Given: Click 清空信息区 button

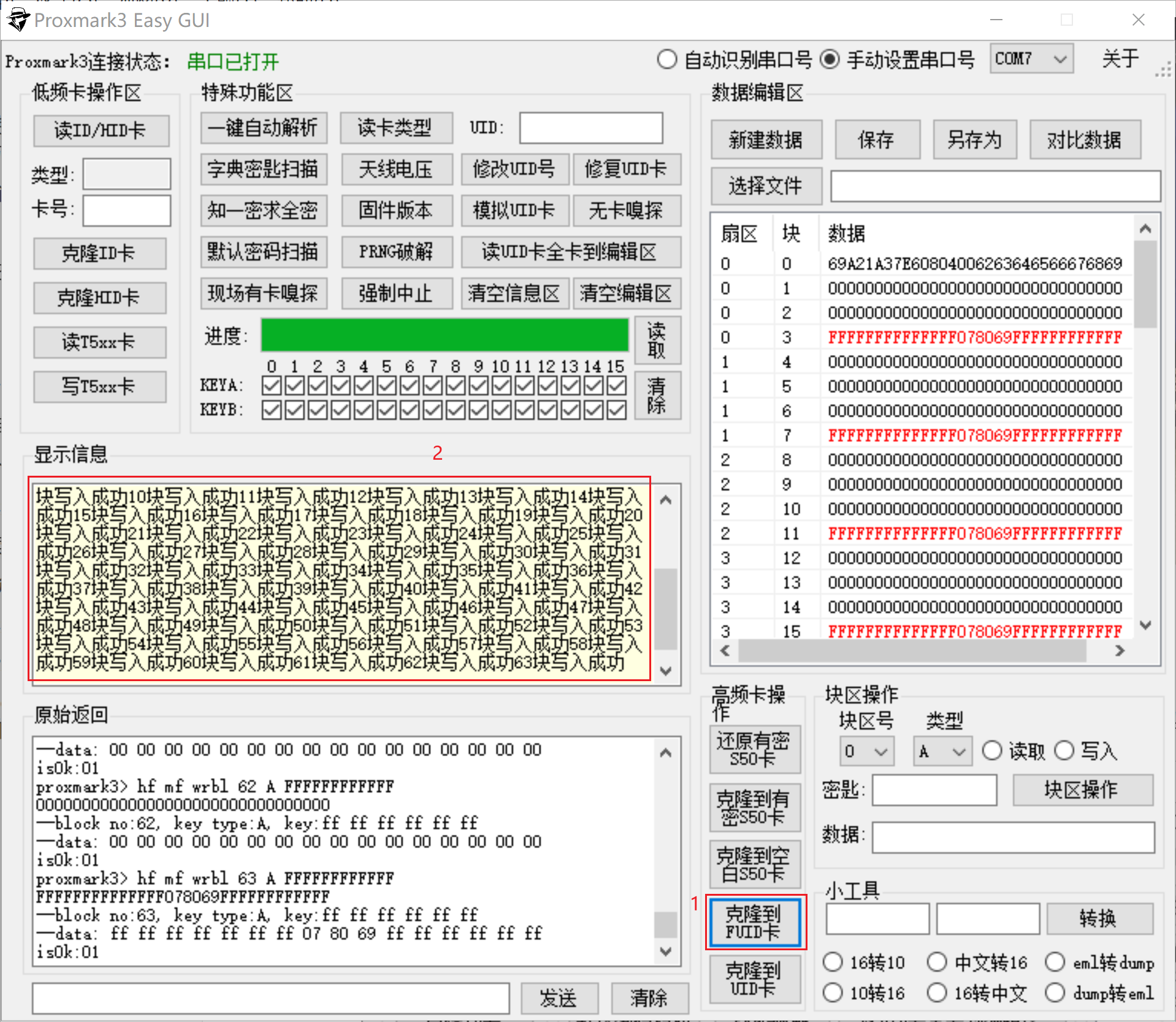Looking at the screenshot, I should 515,294.
